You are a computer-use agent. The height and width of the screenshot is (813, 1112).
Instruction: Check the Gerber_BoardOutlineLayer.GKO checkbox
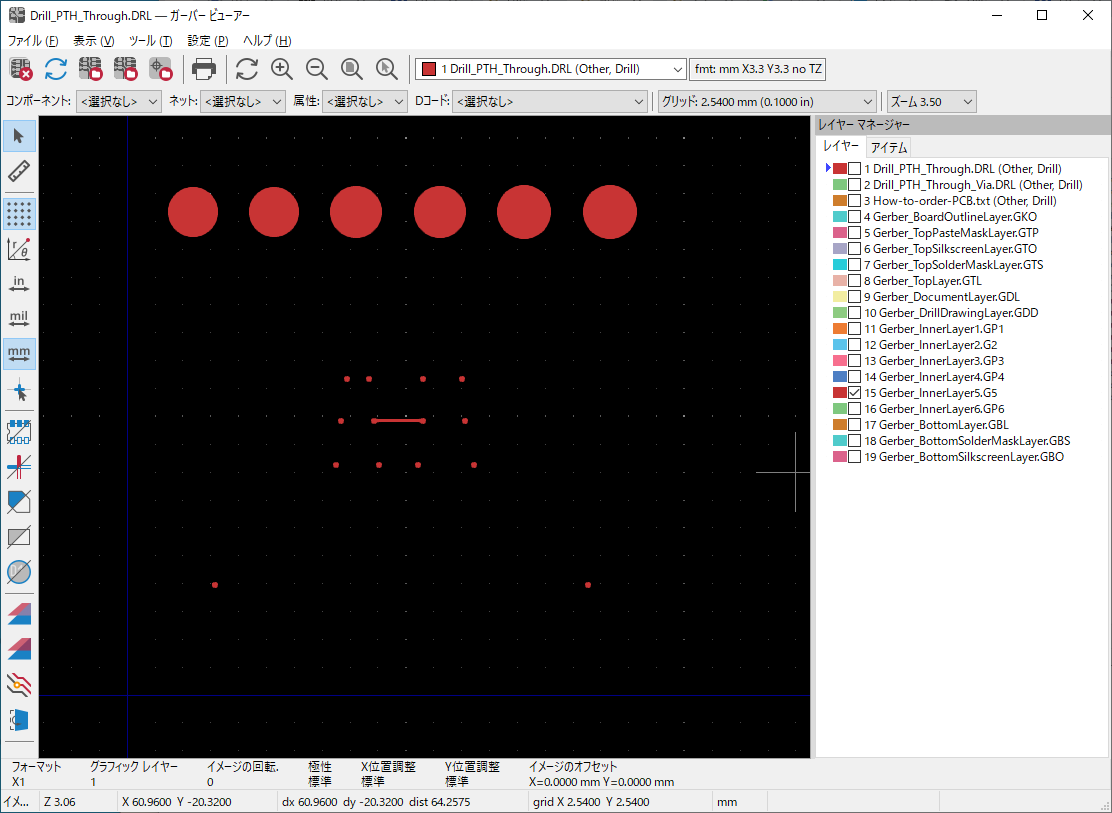pos(854,217)
